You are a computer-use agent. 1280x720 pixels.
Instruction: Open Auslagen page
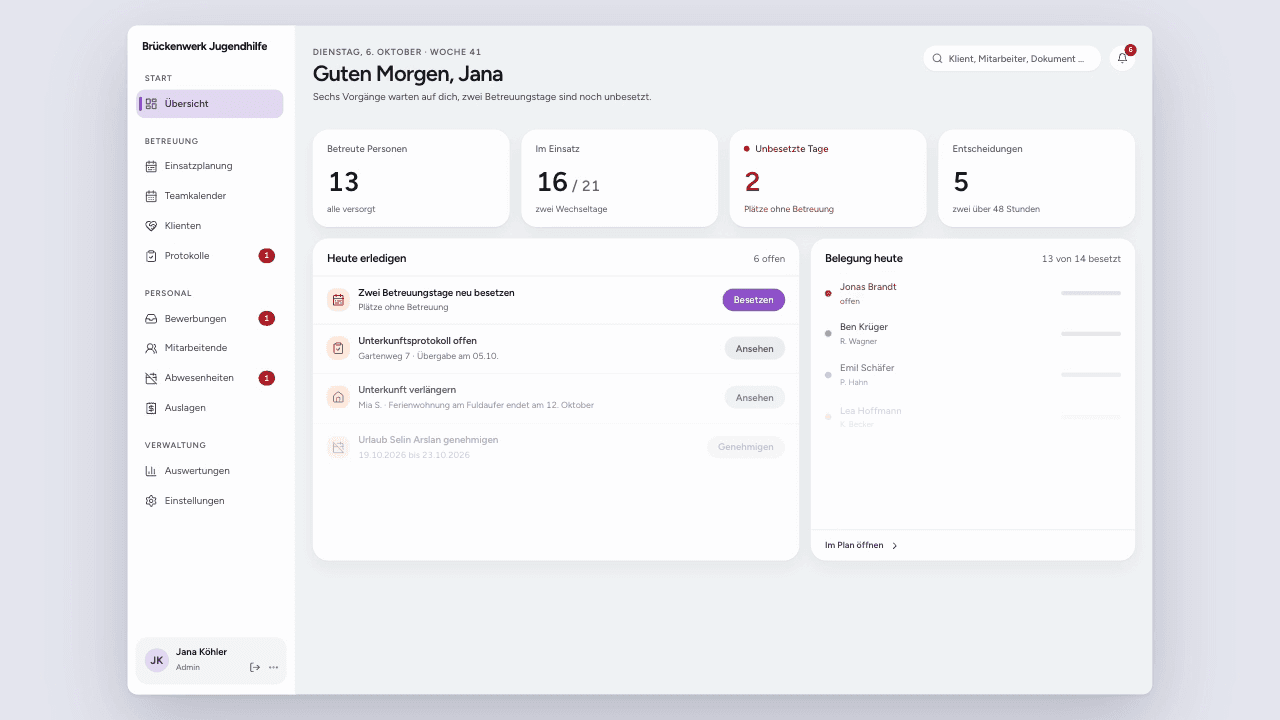click(x=210, y=408)
